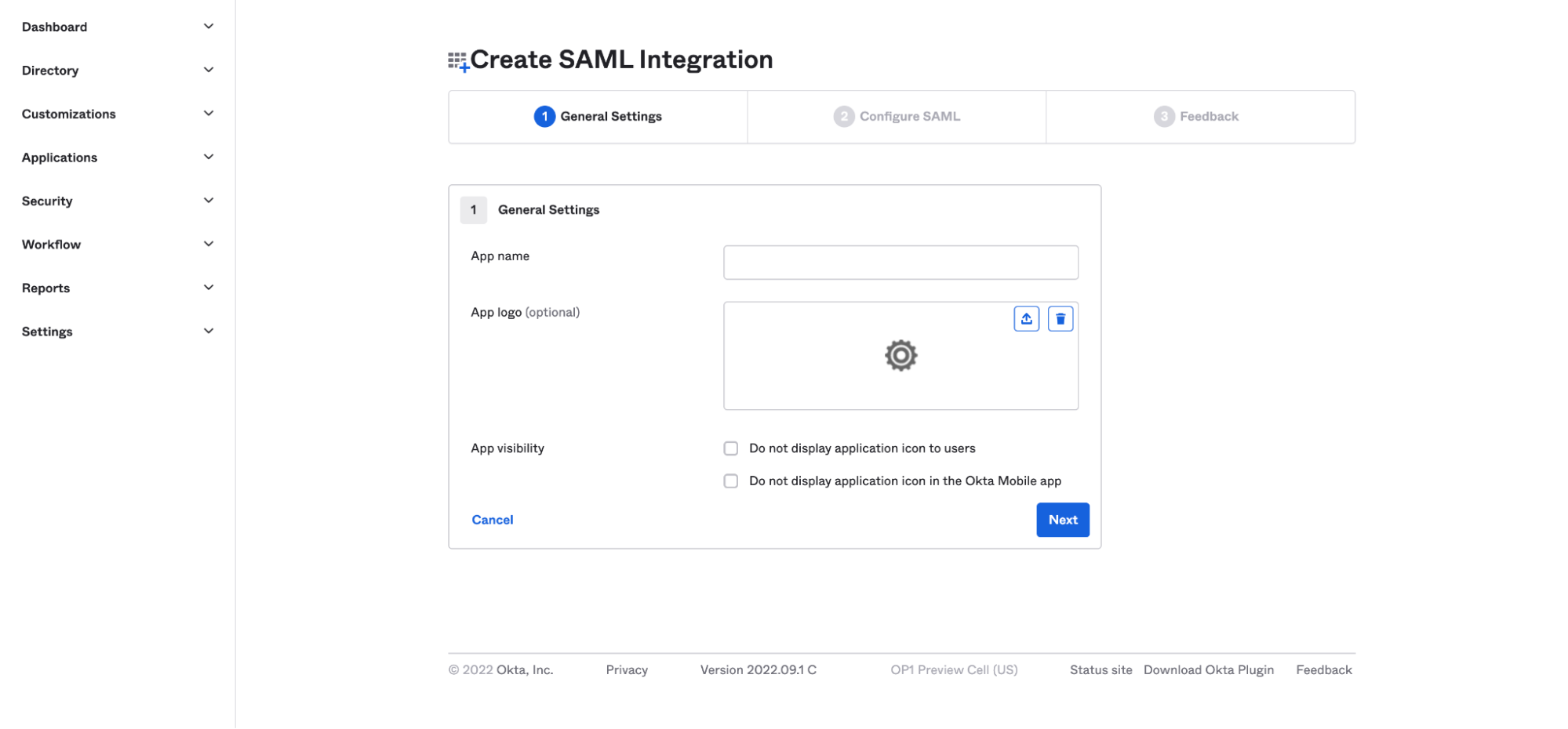Screen dimensions: 1568x729
Task: Click the step 3 circle icon
Action: click(x=1164, y=117)
